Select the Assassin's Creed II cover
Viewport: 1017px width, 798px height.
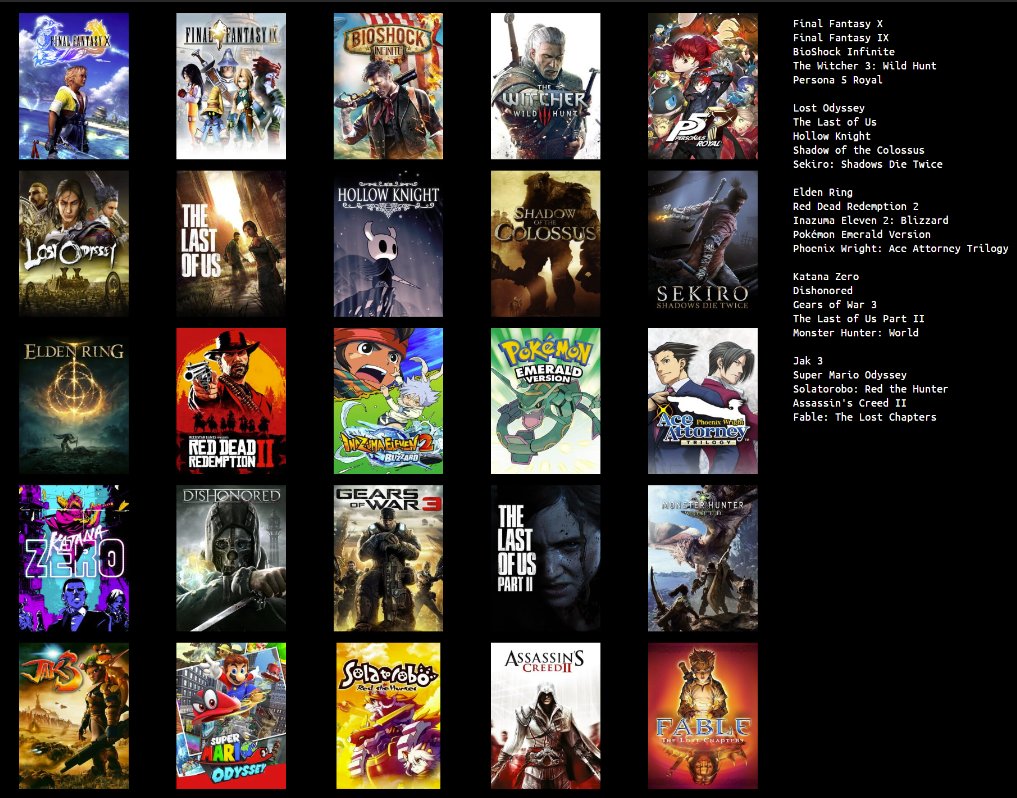[545, 716]
